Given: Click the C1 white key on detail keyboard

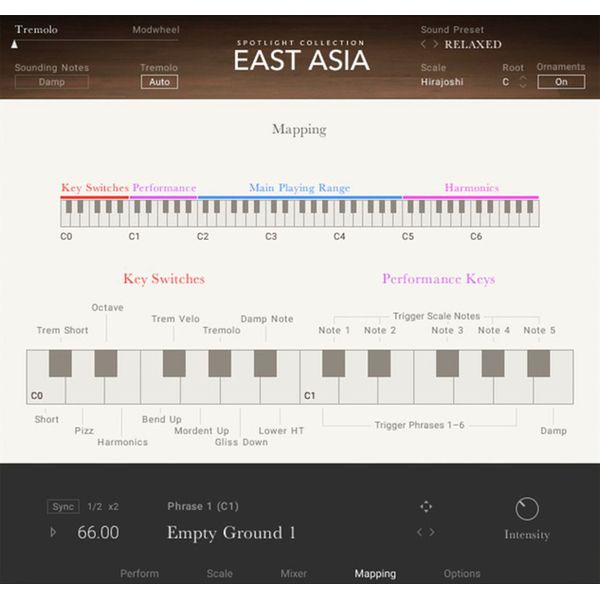Looking at the screenshot, I should click(x=319, y=391).
